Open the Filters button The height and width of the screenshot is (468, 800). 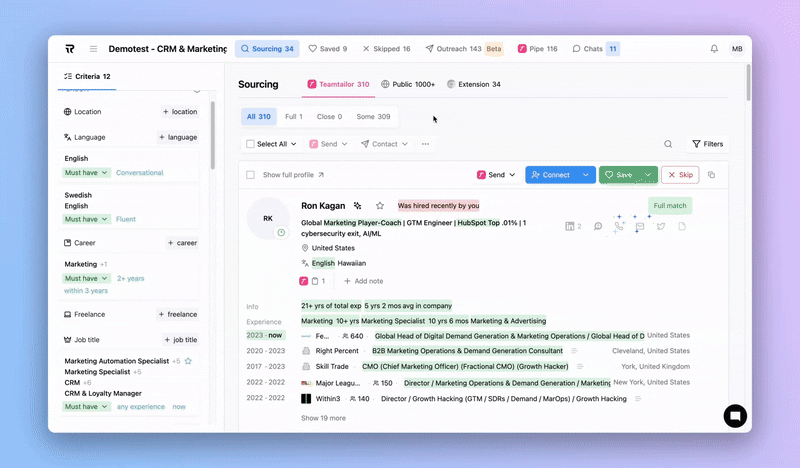pyautogui.click(x=707, y=144)
